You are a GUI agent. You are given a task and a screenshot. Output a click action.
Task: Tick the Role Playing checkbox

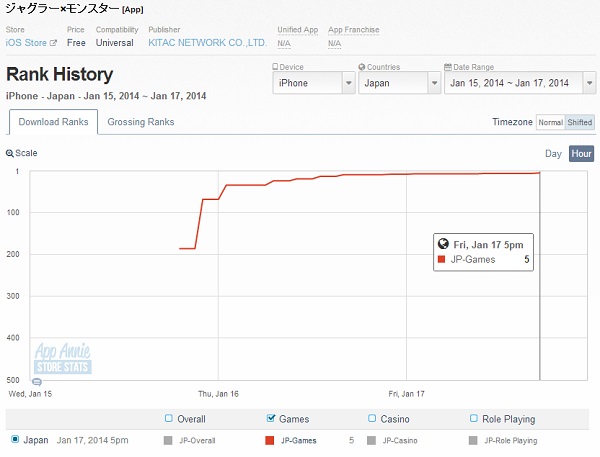(x=473, y=418)
